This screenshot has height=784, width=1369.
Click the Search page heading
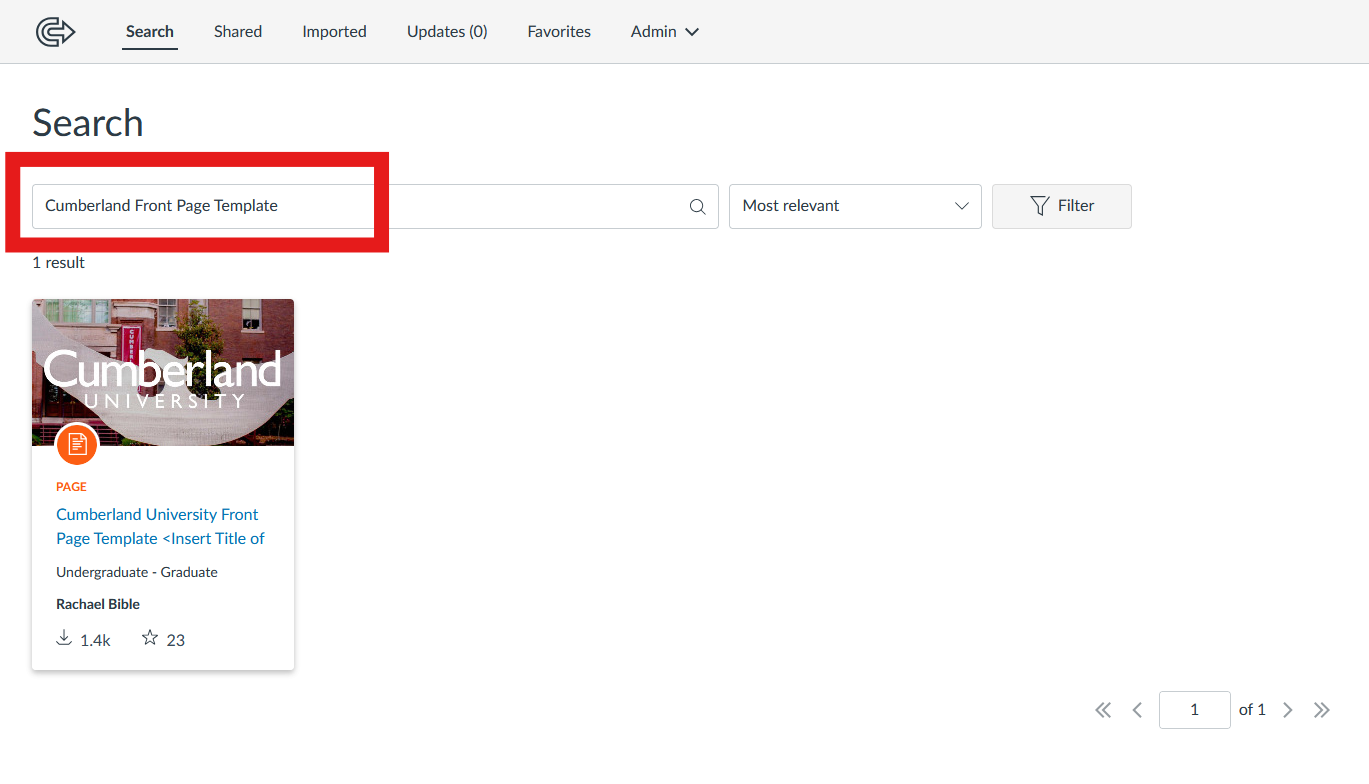click(x=88, y=123)
